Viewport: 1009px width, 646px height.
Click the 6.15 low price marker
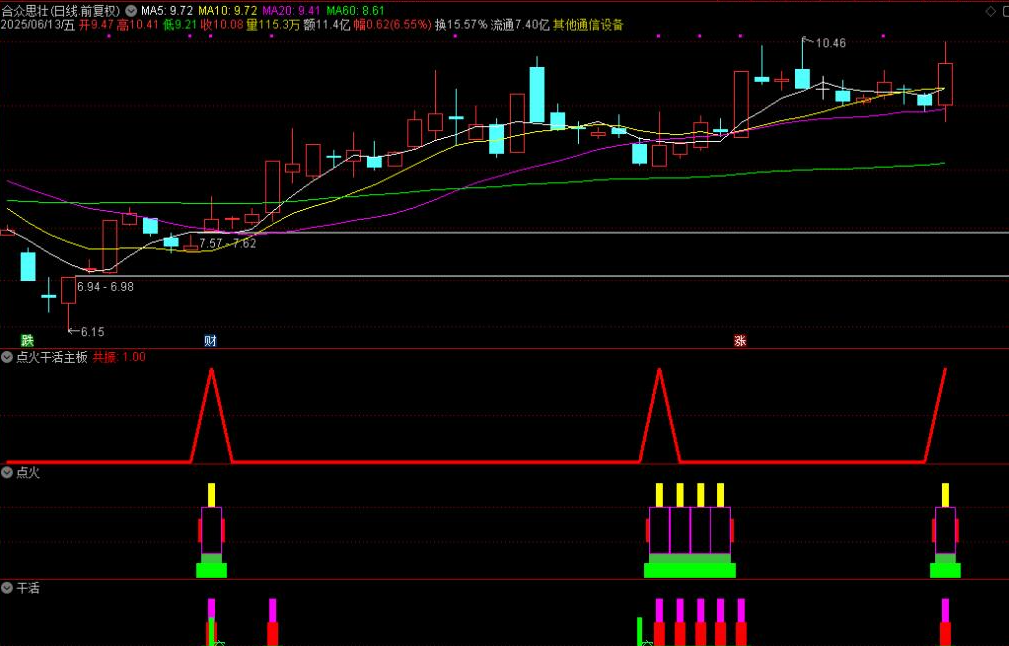tap(92, 331)
